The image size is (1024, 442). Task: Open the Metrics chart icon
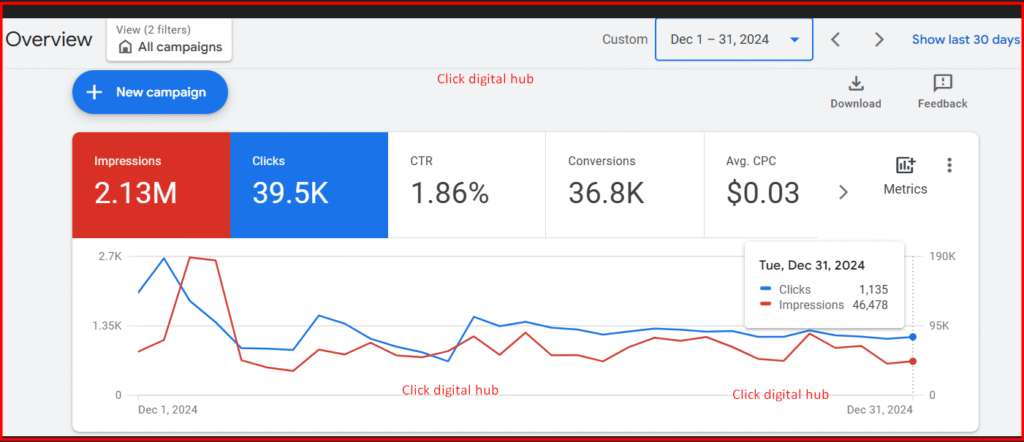[x=905, y=166]
